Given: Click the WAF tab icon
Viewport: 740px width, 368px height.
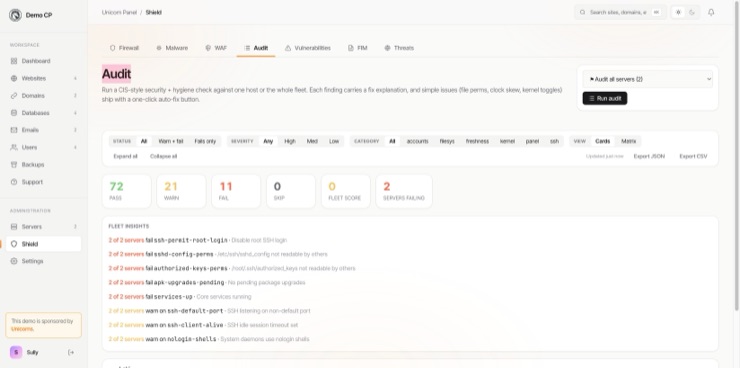Looking at the screenshot, I should (208, 48).
